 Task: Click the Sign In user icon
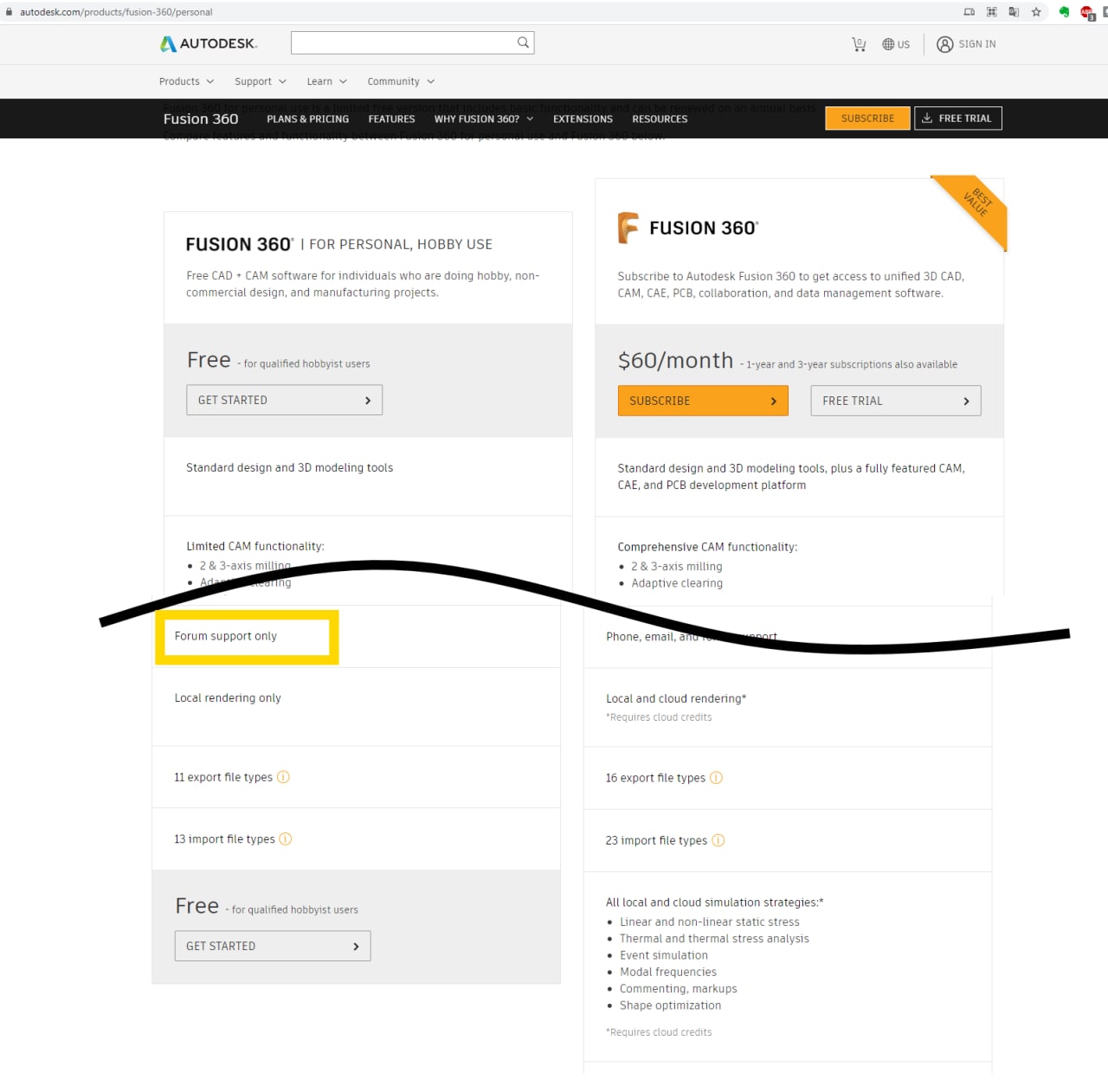pyautogui.click(x=944, y=44)
